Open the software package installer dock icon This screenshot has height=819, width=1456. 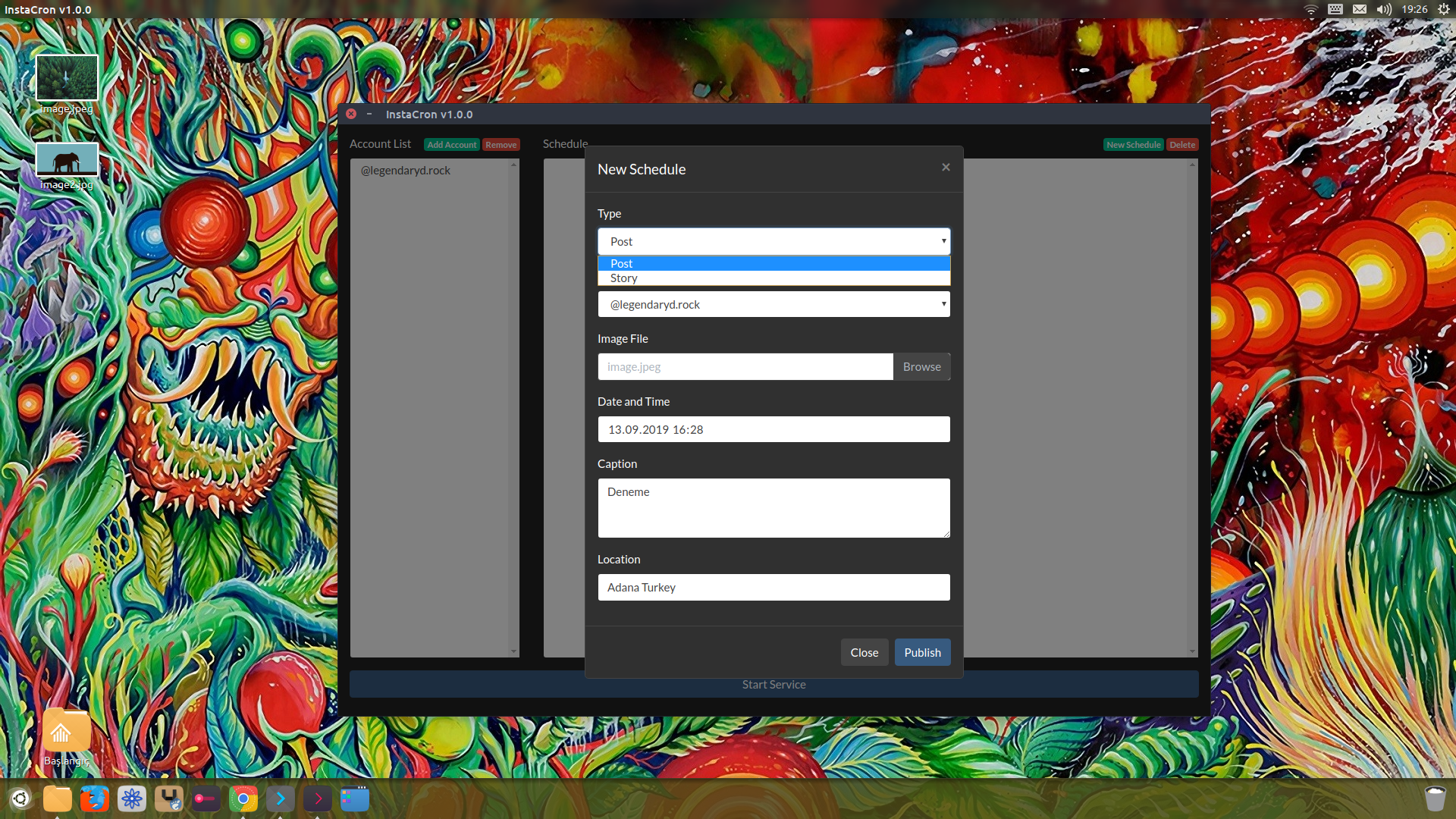pyautogui.click(x=169, y=799)
